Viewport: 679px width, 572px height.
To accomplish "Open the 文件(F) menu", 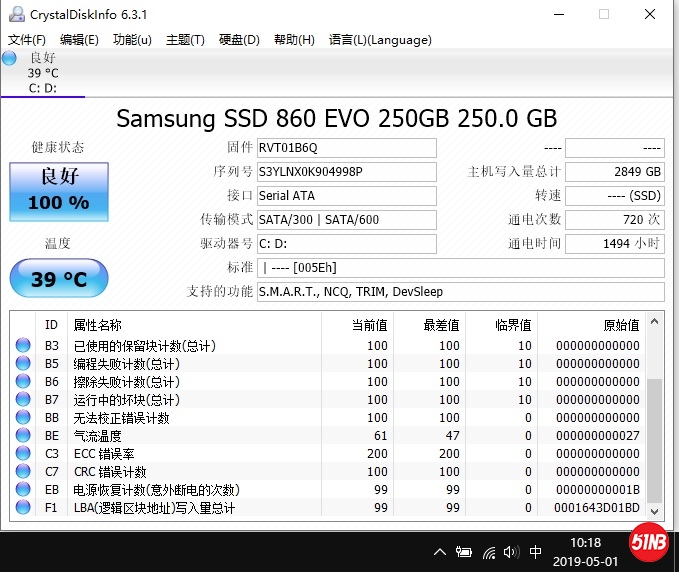I will (x=27, y=40).
